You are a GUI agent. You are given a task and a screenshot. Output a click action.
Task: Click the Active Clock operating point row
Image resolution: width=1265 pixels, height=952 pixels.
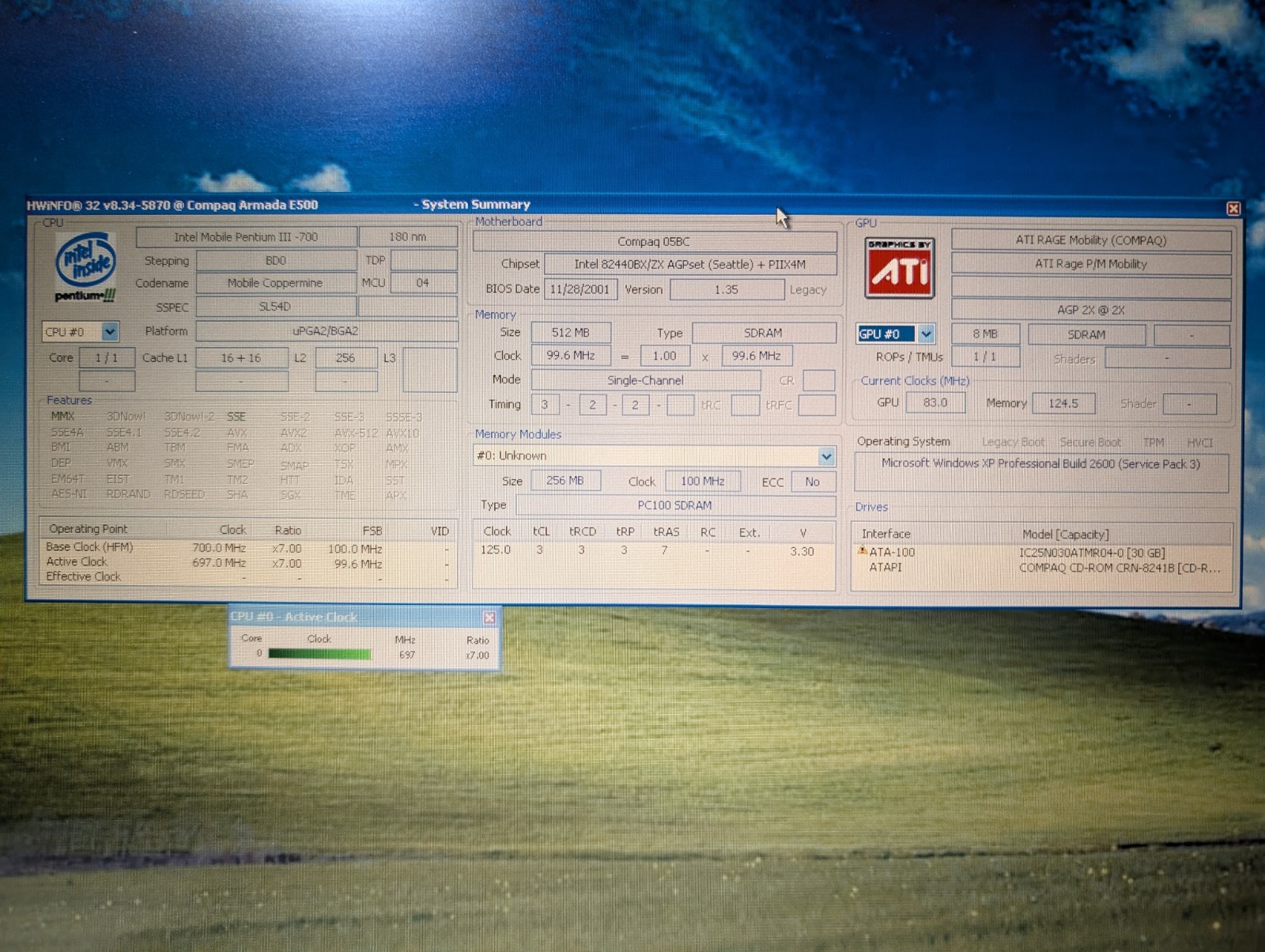coord(247,563)
